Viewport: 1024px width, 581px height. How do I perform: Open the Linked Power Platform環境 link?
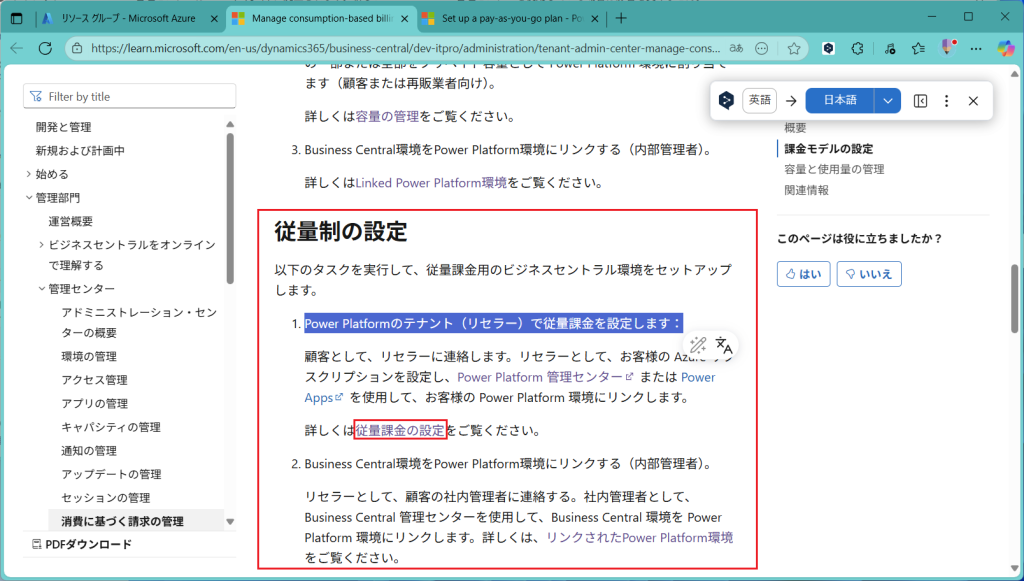[431, 183]
